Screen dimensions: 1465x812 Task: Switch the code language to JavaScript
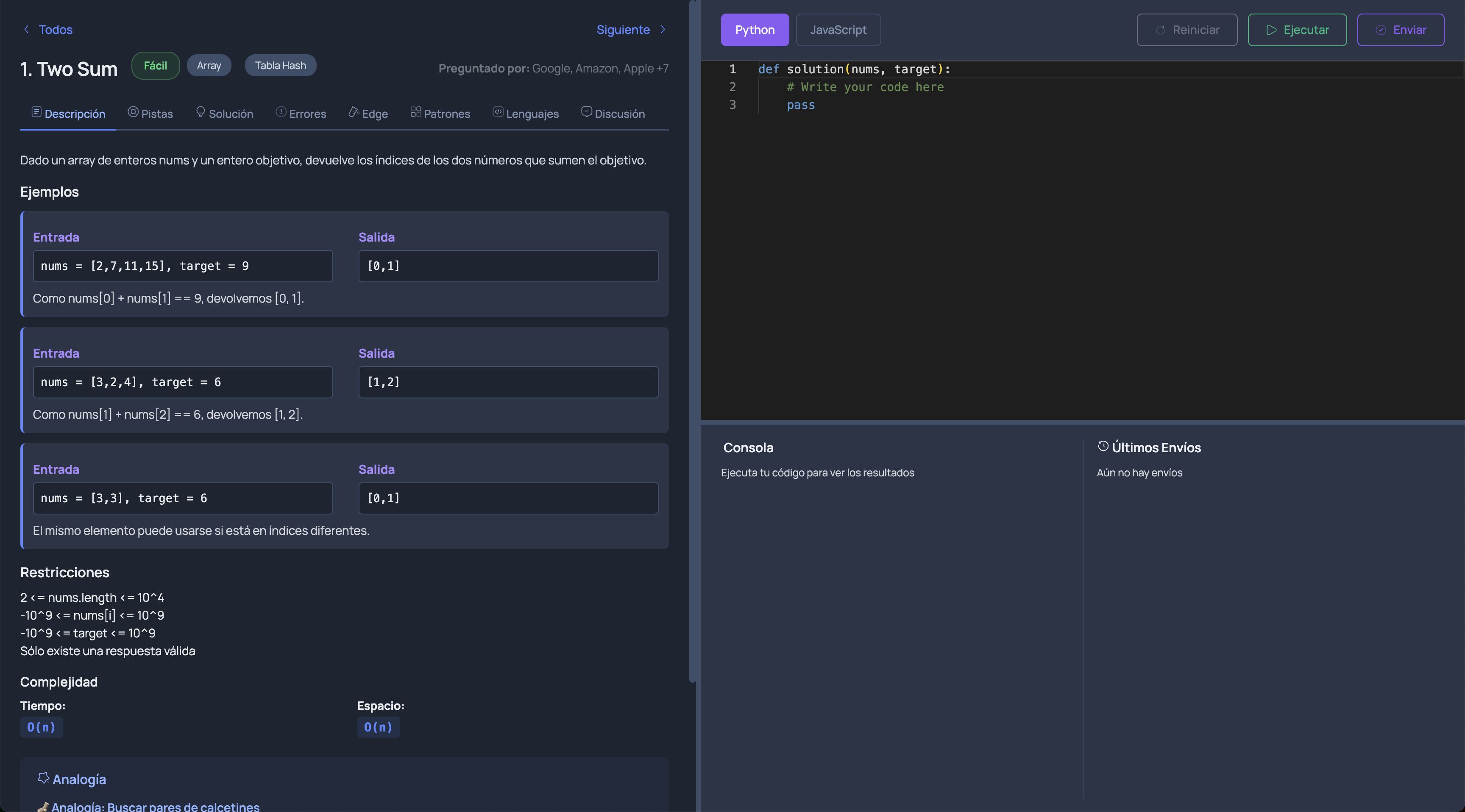click(838, 30)
